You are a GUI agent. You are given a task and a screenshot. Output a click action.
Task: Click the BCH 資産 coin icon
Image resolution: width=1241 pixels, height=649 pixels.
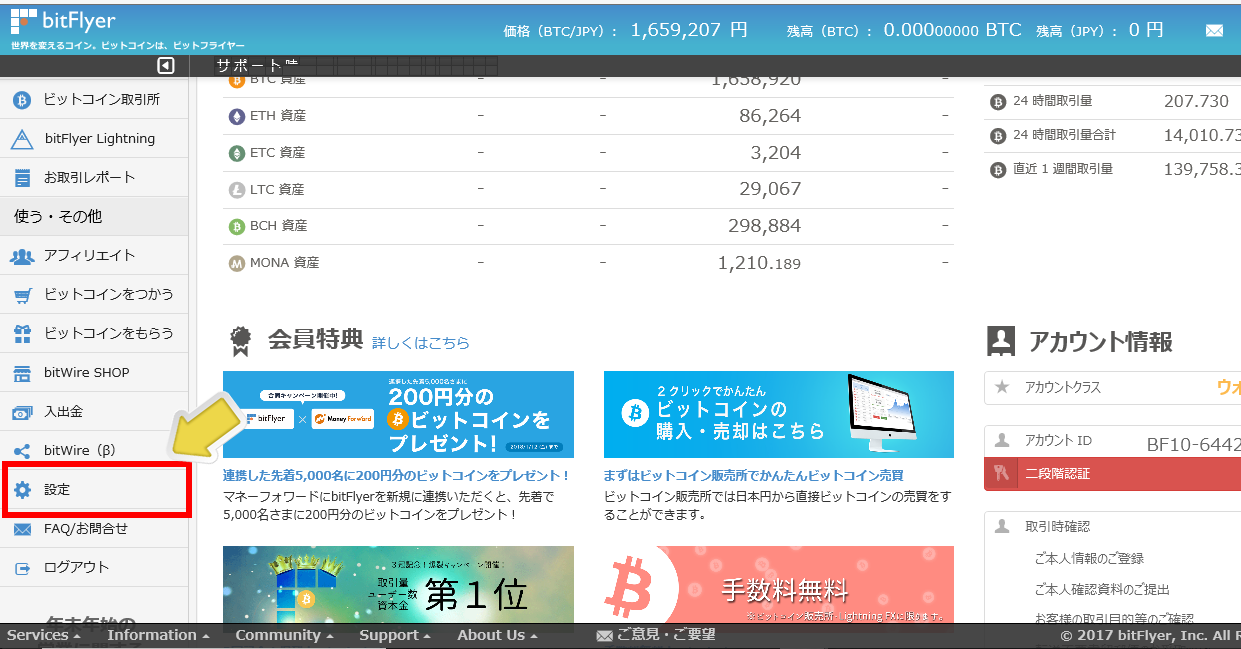pos(237,227)
